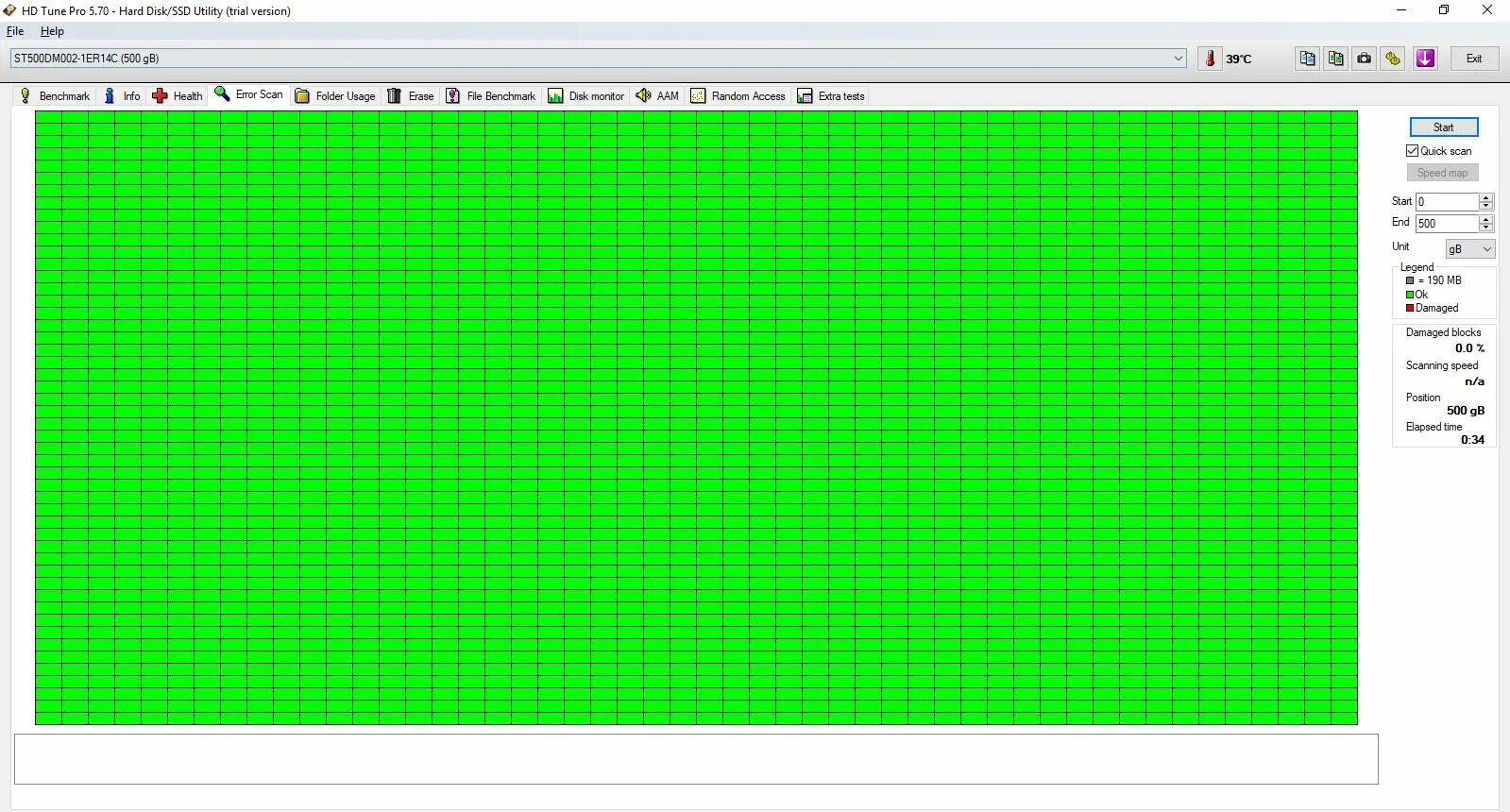Click the copy text to clipboard icon

pyautogui.click(x=1307, y=59)
